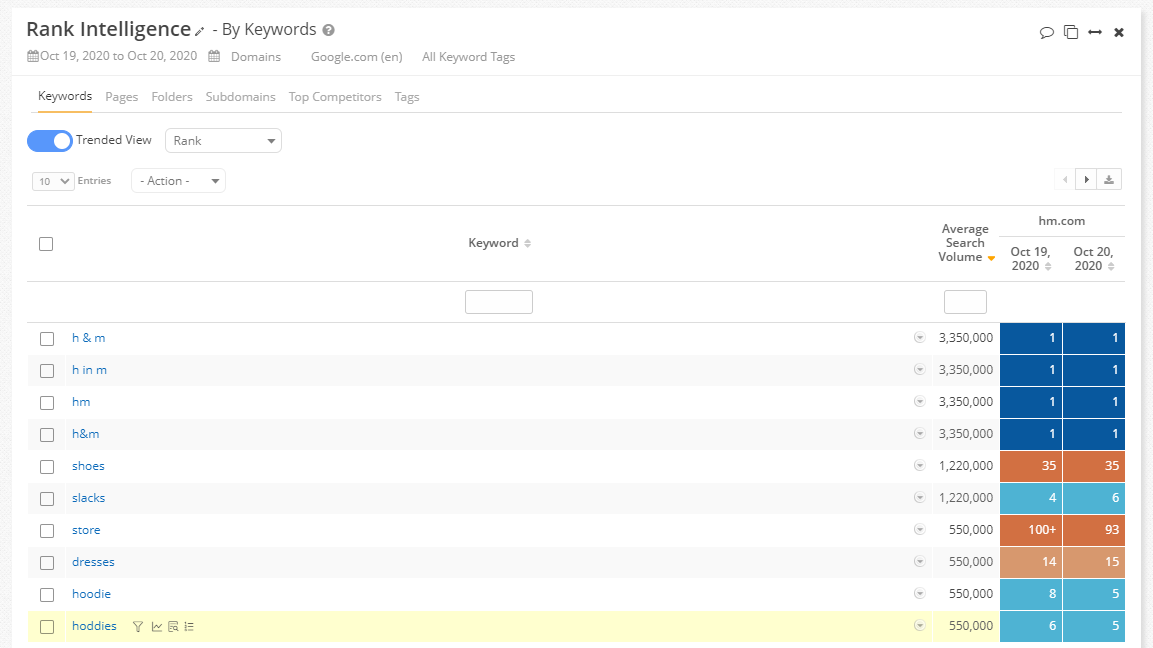Click the Google.com (en) search engine filter

click(357, 57)
